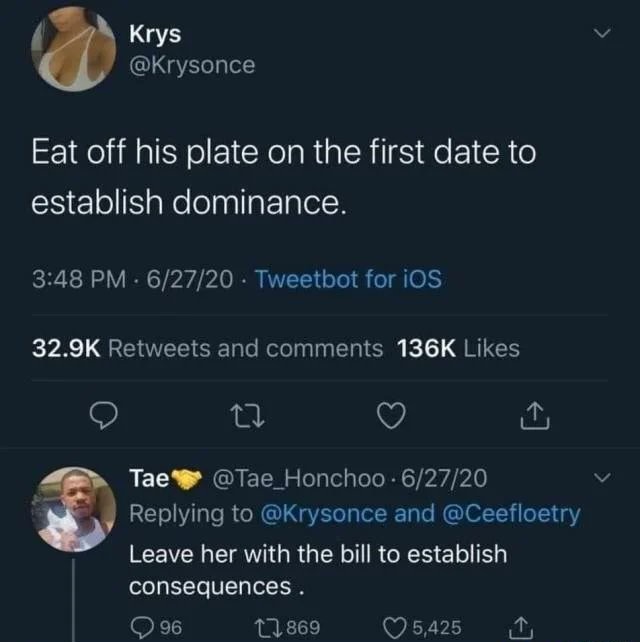
Task: View the 136K Likes list
Action: coord(459,348)
